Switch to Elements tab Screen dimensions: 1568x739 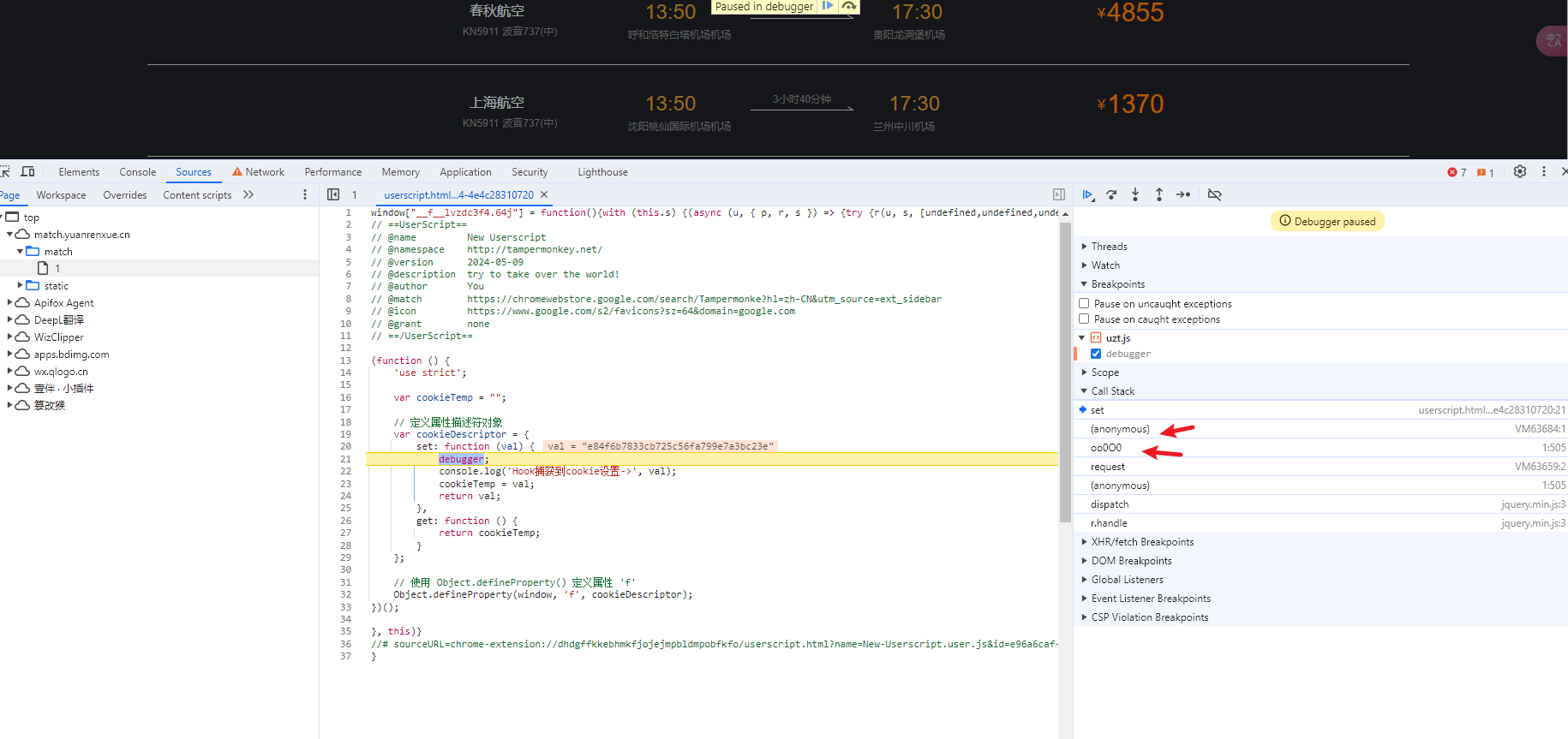(x=79, y=172)
